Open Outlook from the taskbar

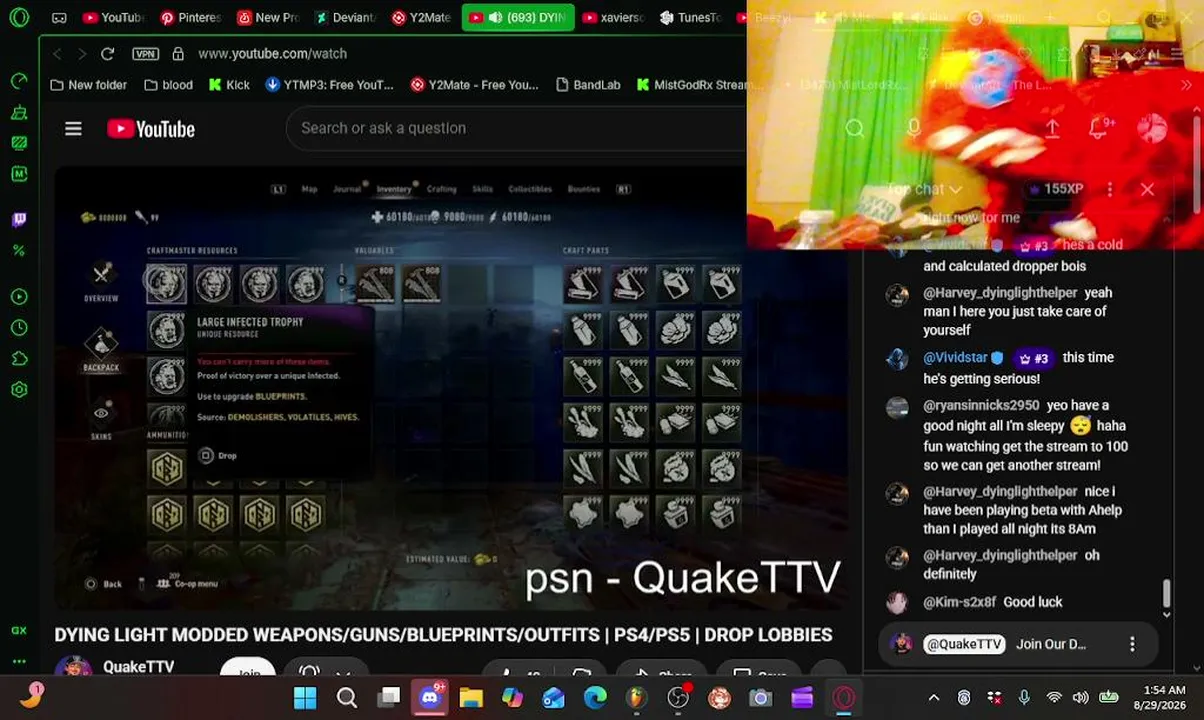tap(553, 698)
